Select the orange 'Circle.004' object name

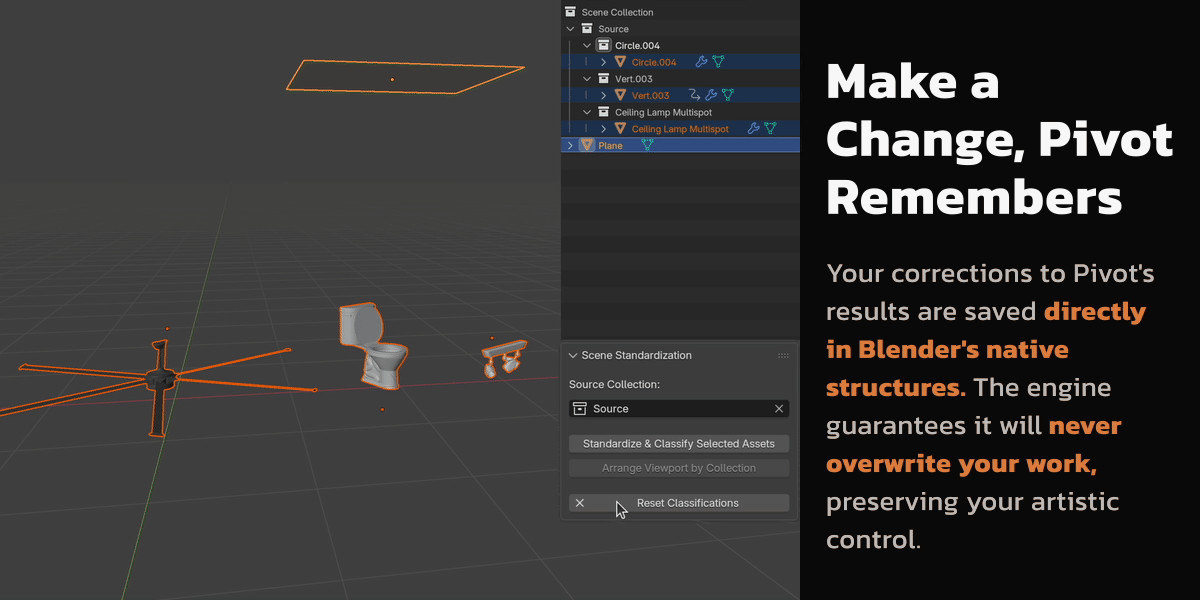click(654, 62)
